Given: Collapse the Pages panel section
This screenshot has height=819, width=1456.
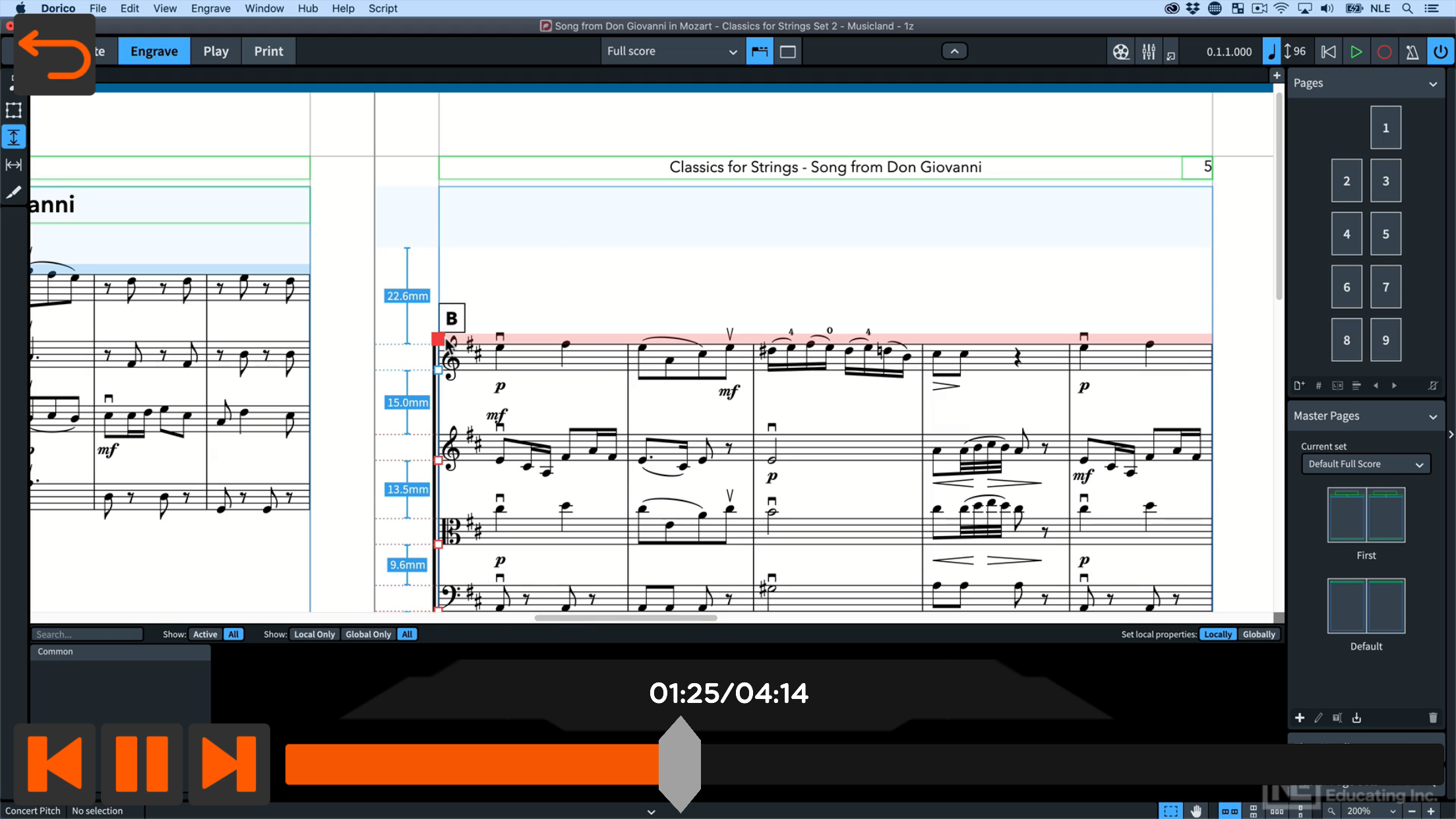Looking at the screenshot, I should coord(1432,84).
